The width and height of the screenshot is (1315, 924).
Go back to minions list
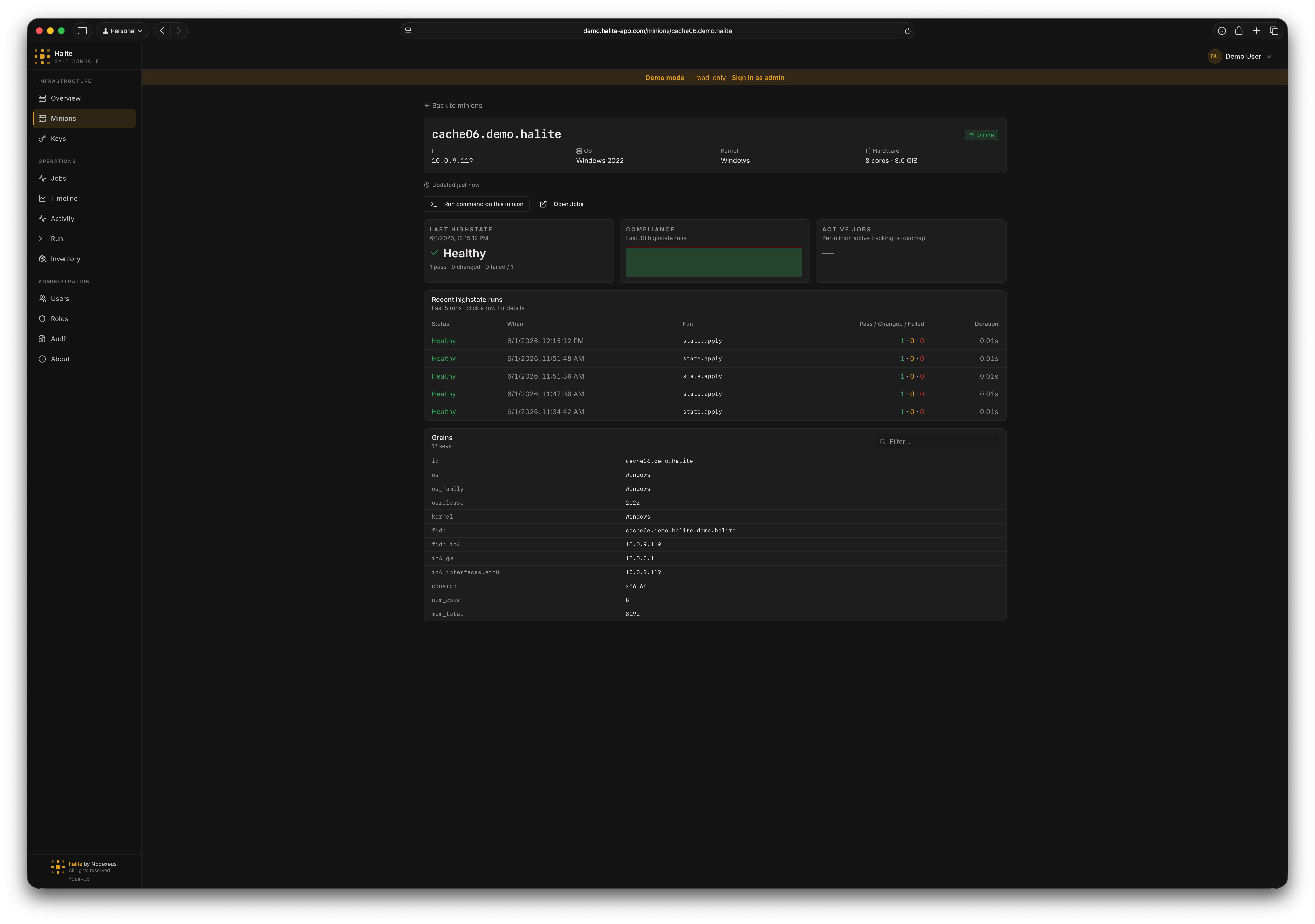453,105
